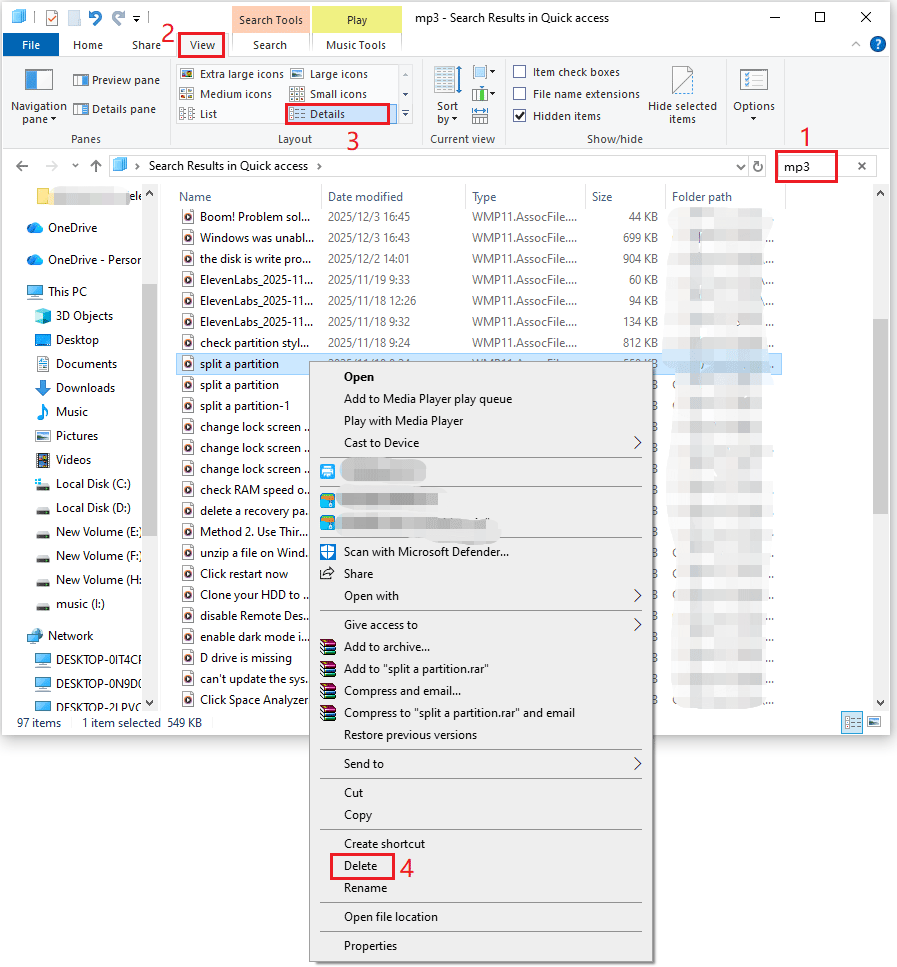Image resolution: width=897 pixels, height=967 pixels.
Task: Open address bar history dropdown
Action: click(740, 167)
